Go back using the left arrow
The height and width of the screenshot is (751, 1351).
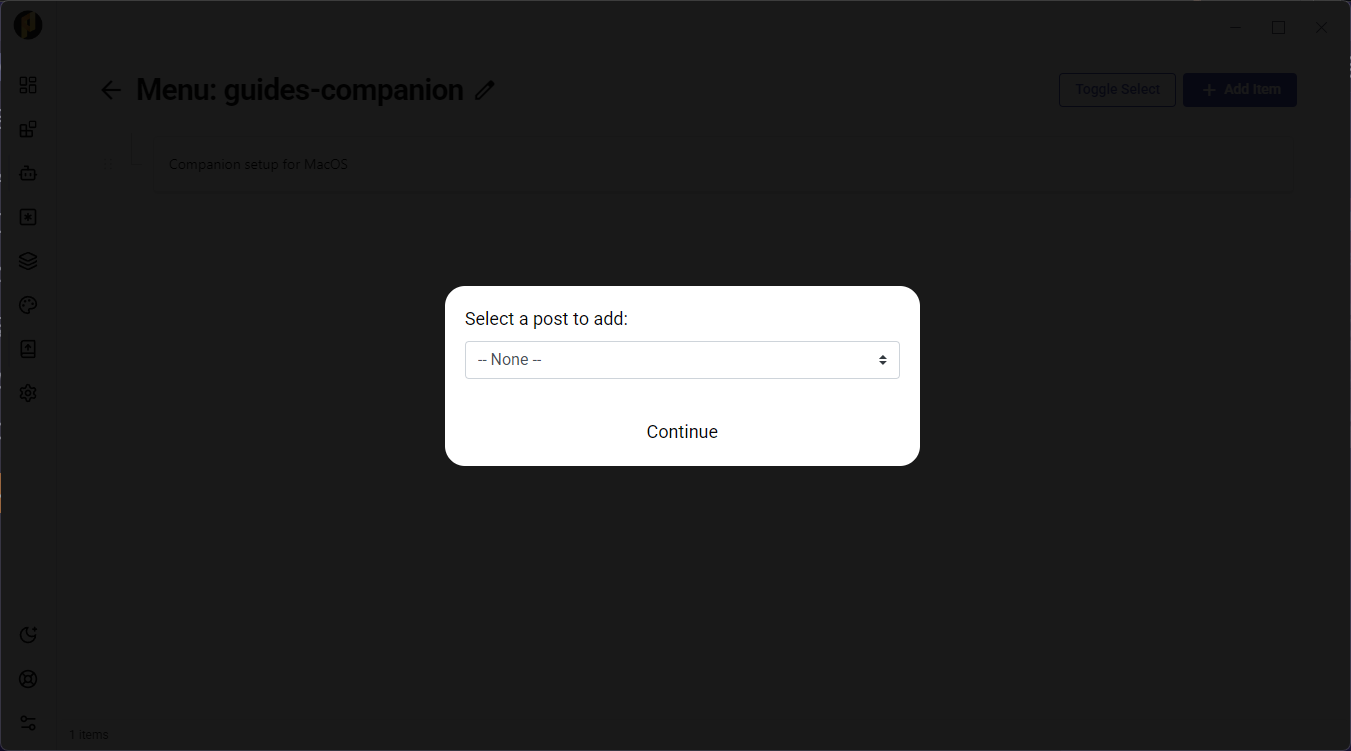click(111, 90)
